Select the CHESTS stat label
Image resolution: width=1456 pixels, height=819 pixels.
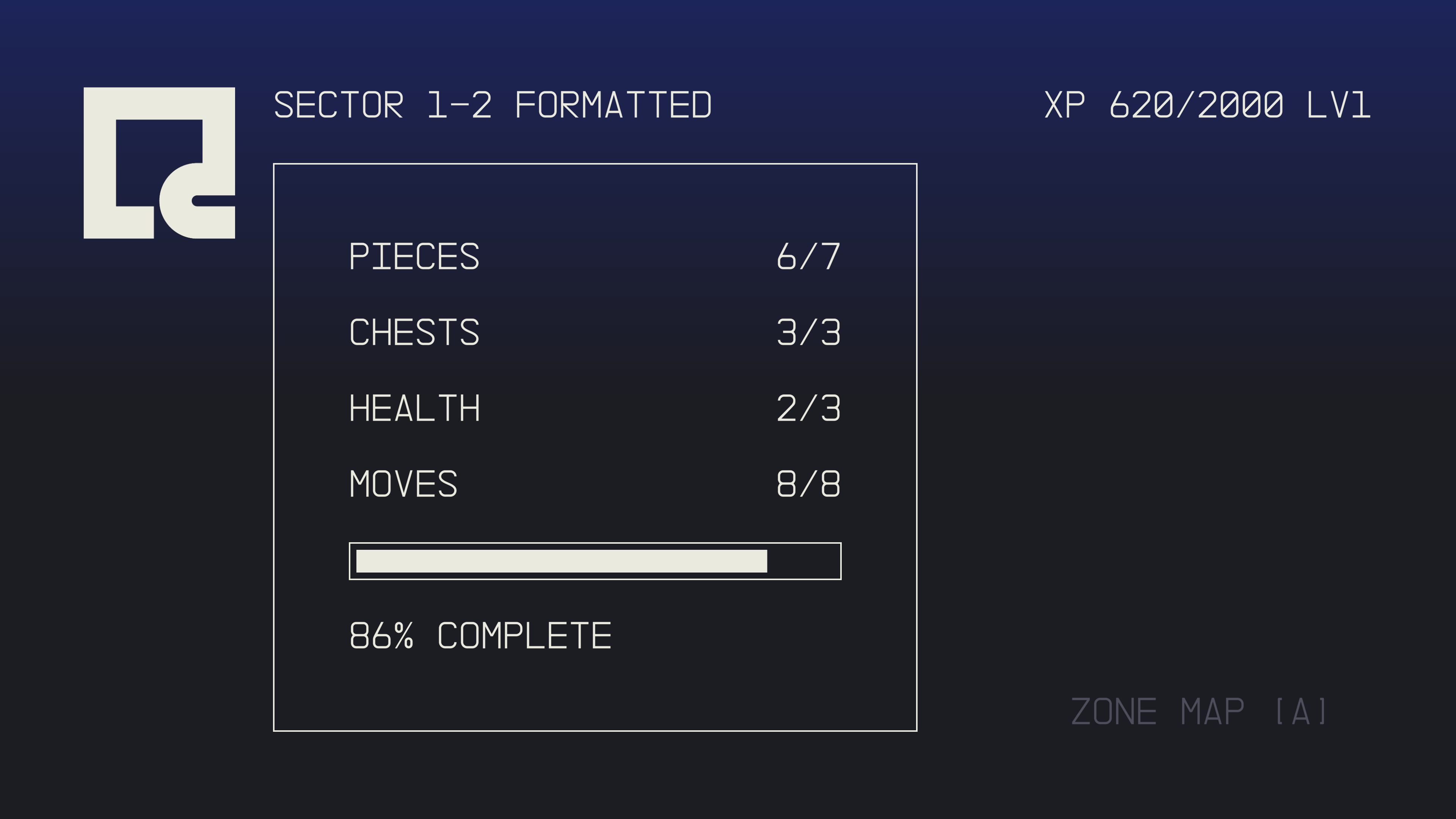(x=414, y=333)
